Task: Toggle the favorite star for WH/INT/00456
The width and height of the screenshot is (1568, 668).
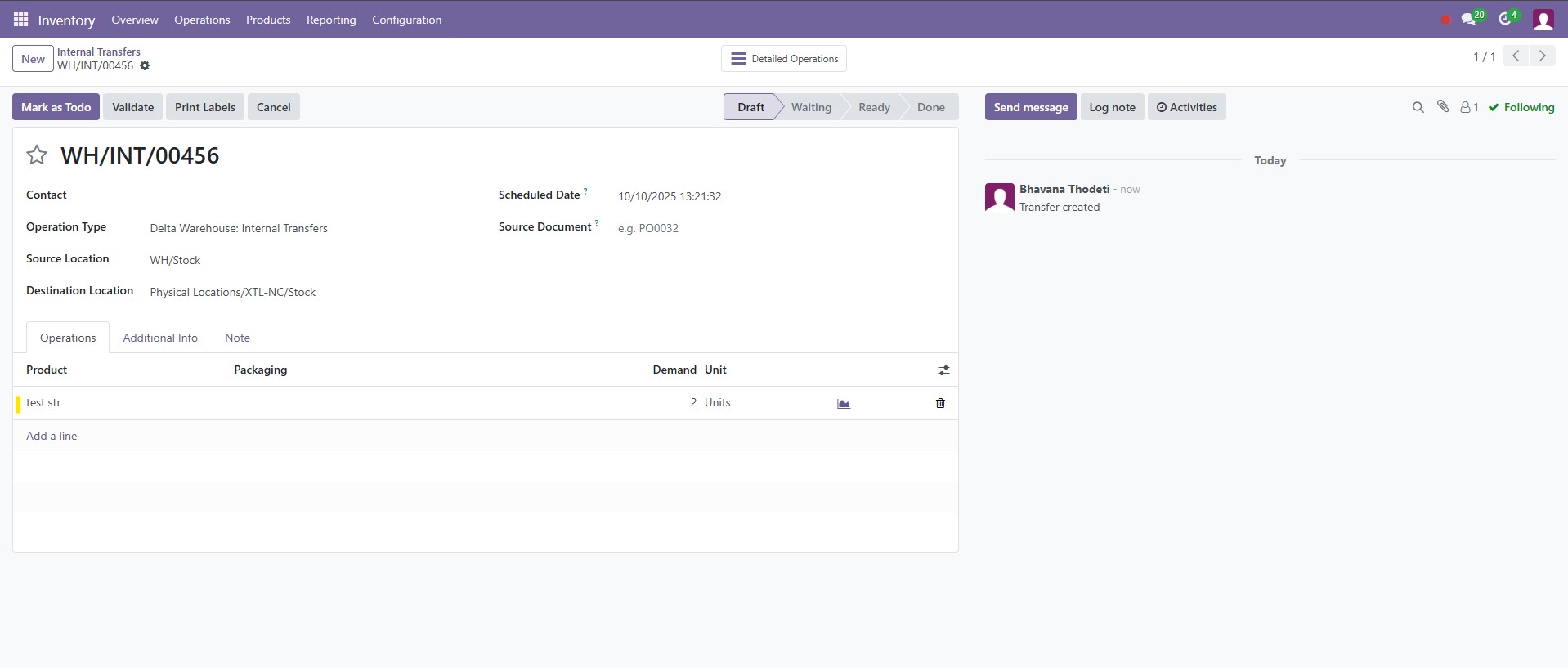Action: click(x=37, y=155)
